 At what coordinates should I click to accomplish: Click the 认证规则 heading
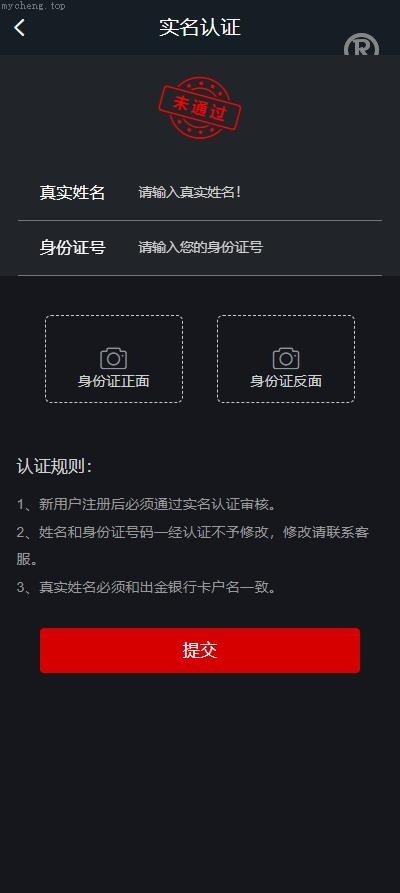[54, 467]
